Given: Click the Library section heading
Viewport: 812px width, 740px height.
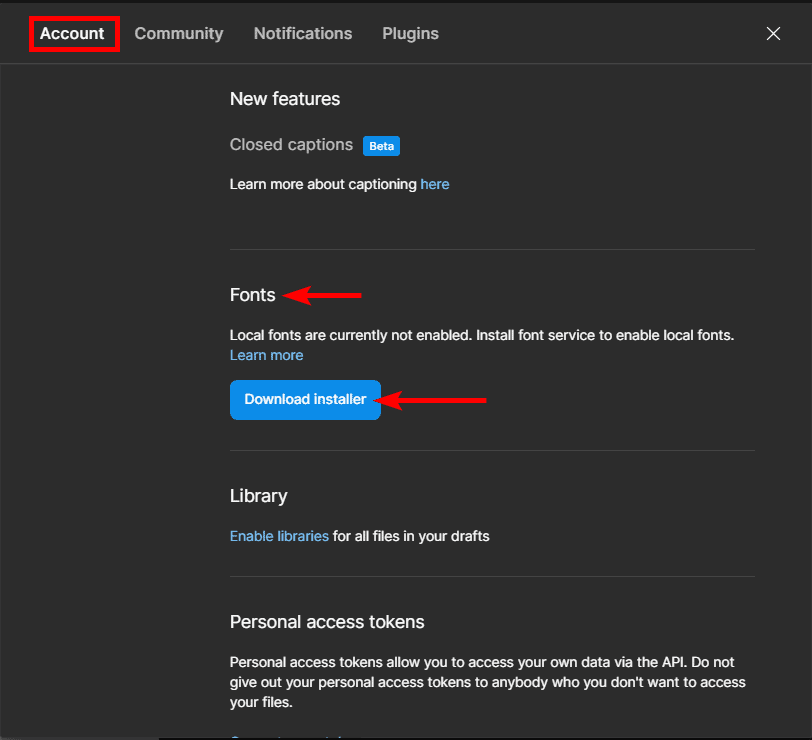Looking at the screenshot, I should pos(258,496).
